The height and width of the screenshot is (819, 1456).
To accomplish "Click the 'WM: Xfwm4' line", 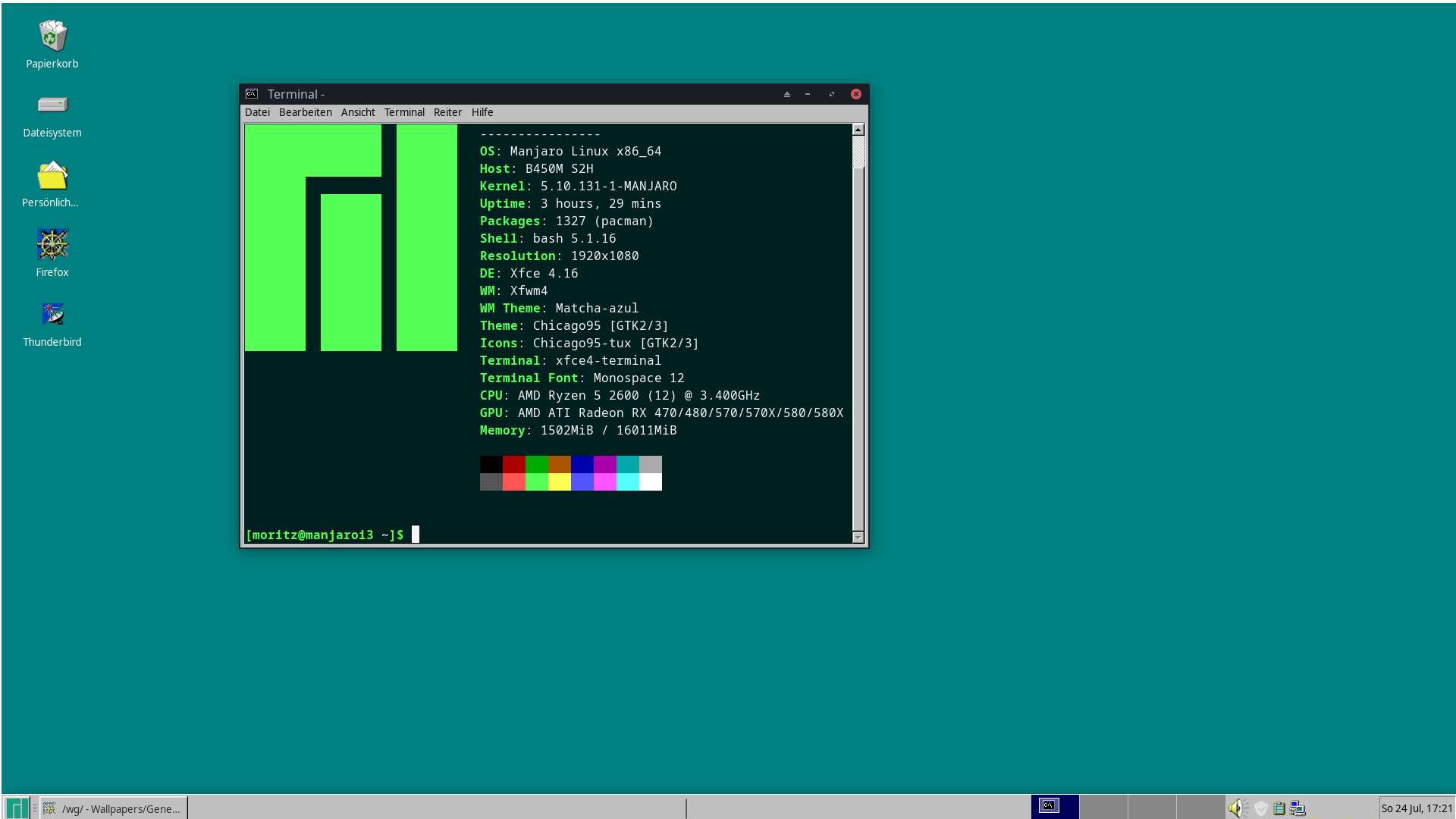I will pyautogui.click(x=513, y=291).
